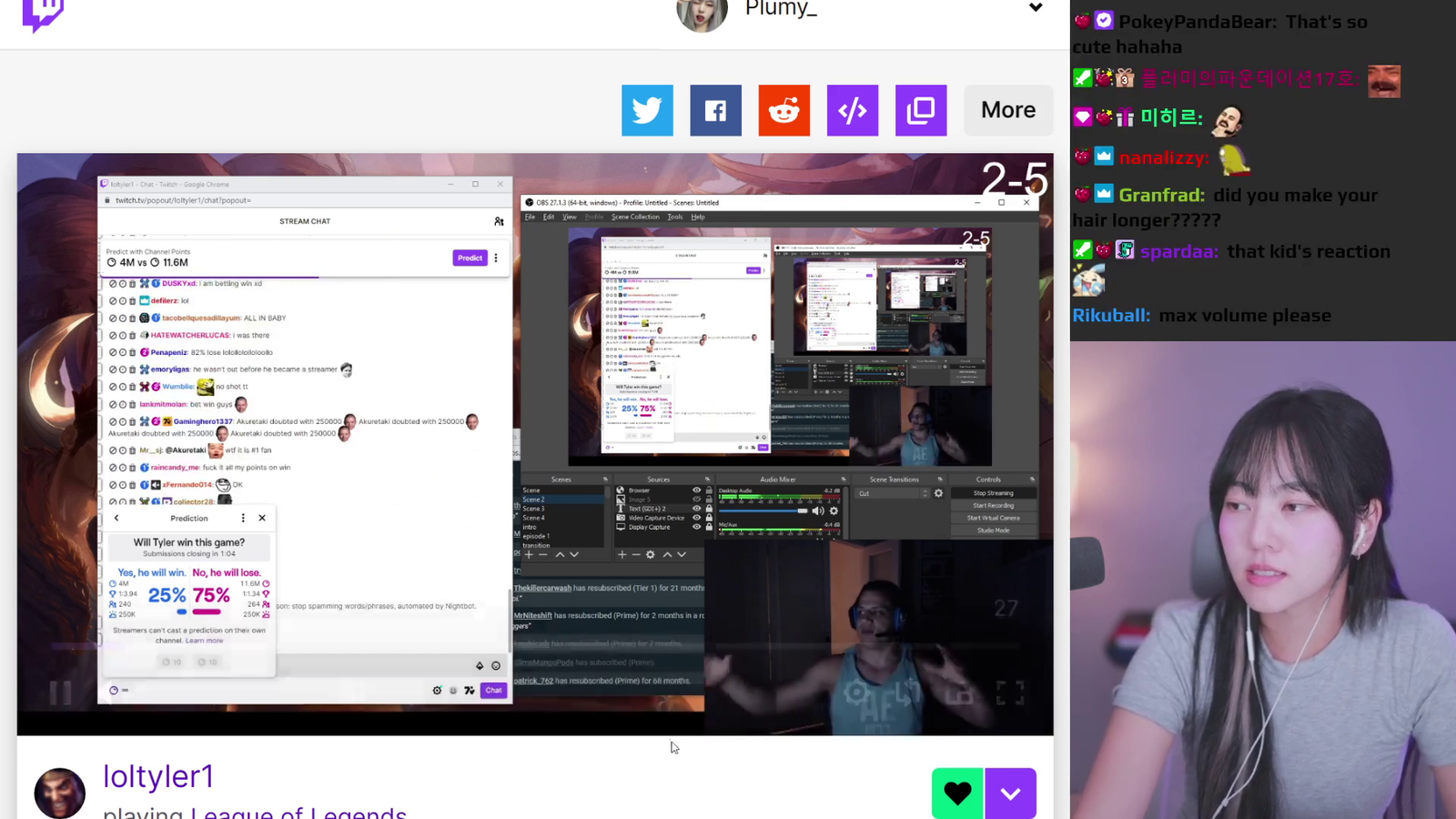Toggle visibility eye for Display Capture
This screenshot has height=819, width=1456.
click(697, 527)
